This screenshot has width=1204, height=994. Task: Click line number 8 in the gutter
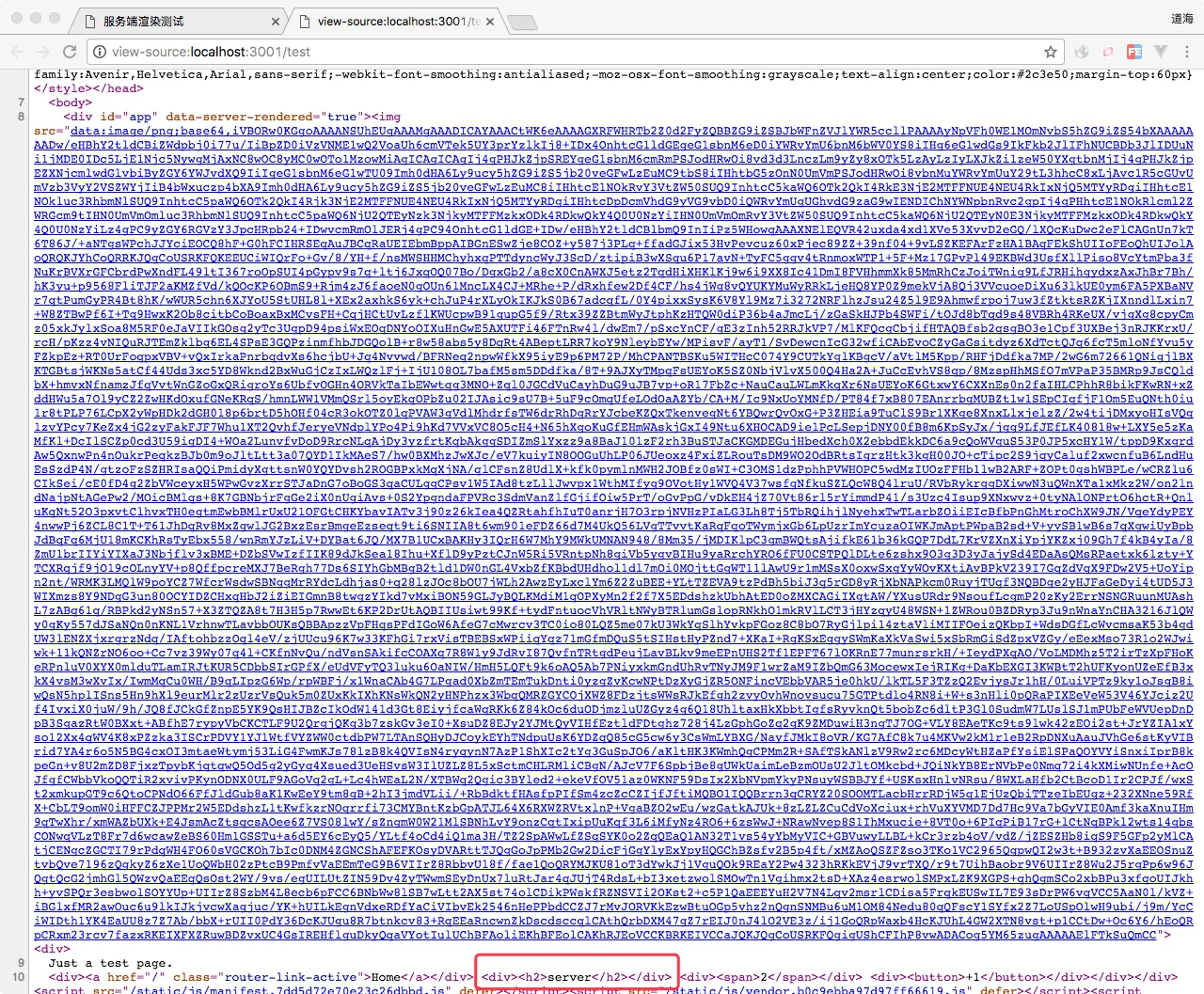point(21,117)
